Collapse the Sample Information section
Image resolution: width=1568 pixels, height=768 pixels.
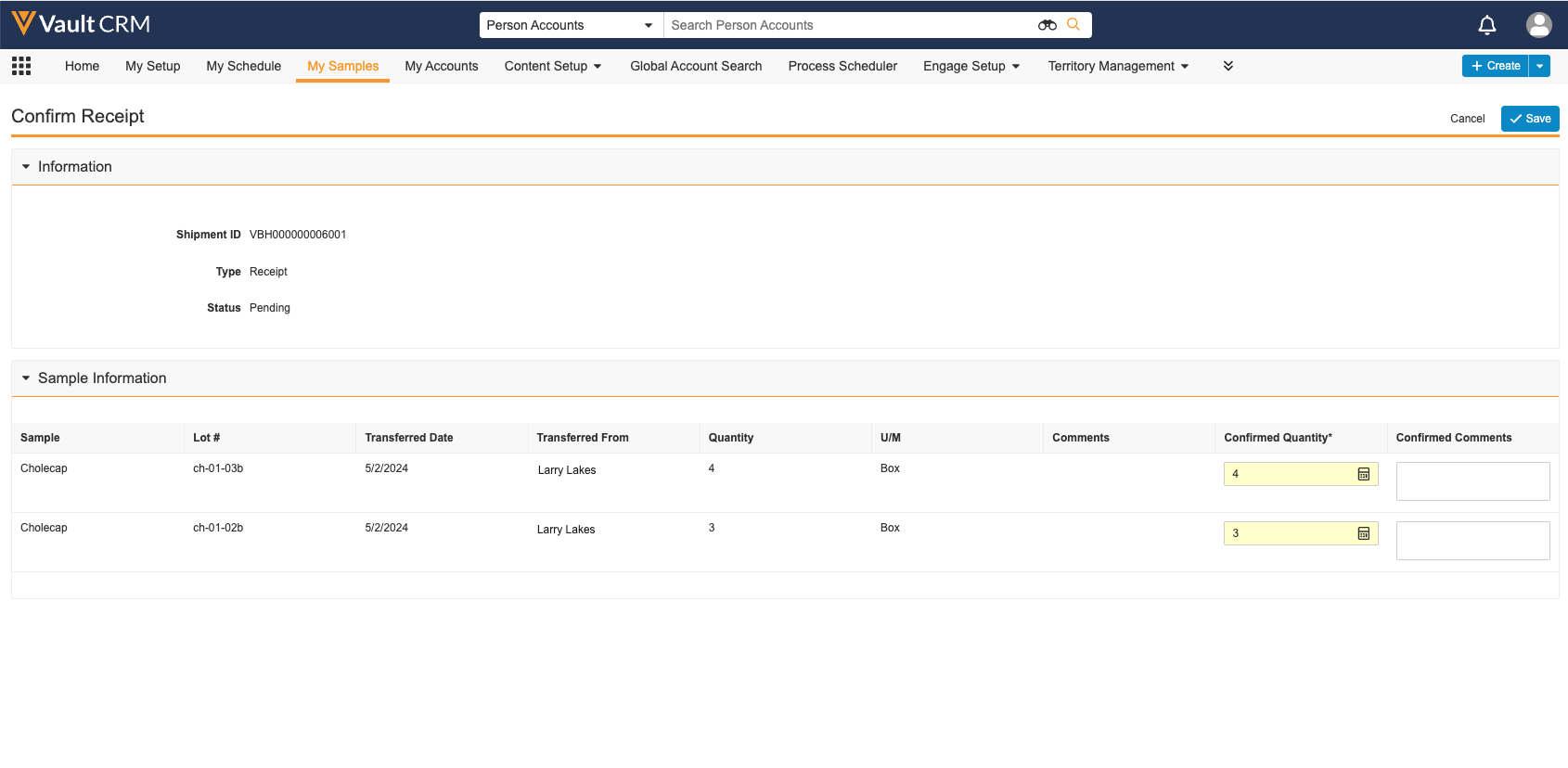tap(26, 378)
